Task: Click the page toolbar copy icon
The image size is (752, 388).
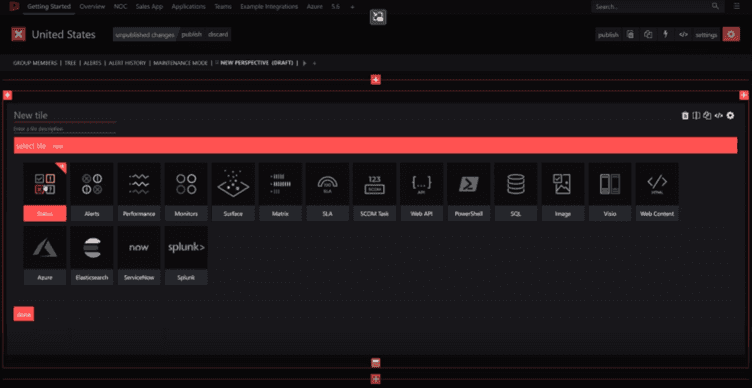Action: [x=648, y=35]
